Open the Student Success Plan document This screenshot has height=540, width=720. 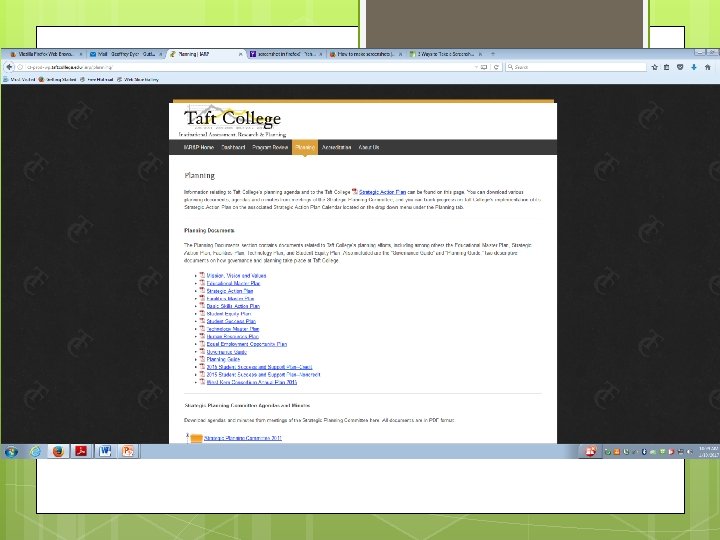pyautogui.click(x=231, y=321)
